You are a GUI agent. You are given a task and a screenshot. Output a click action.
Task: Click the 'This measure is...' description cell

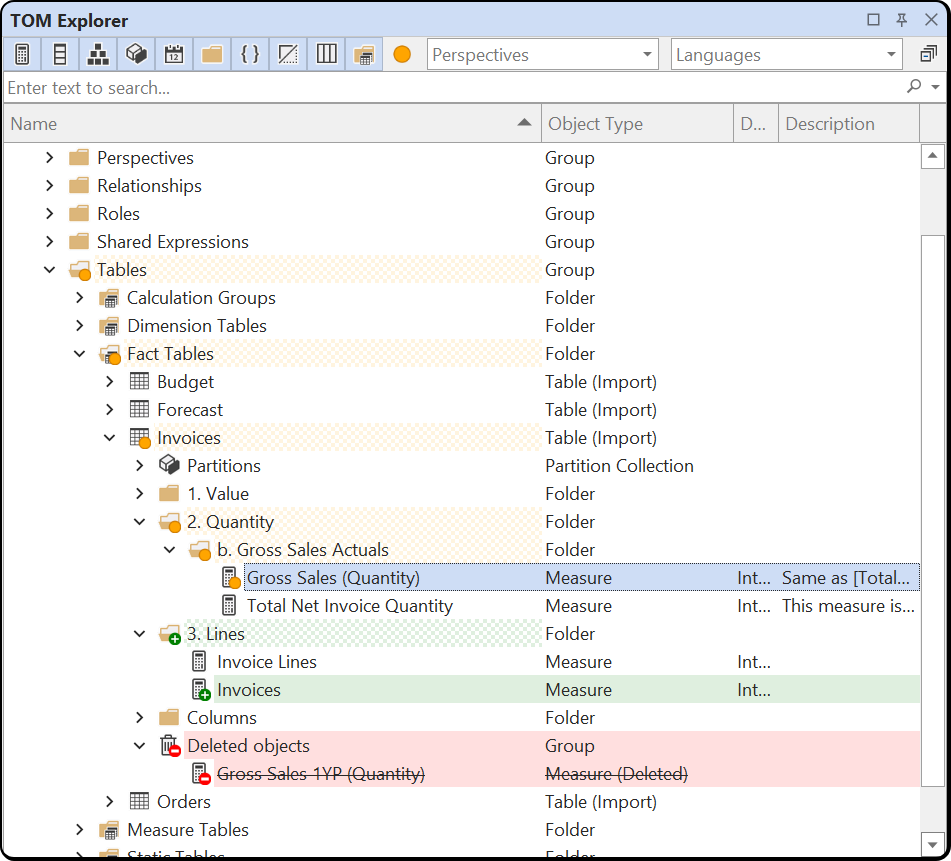(848, 606)
